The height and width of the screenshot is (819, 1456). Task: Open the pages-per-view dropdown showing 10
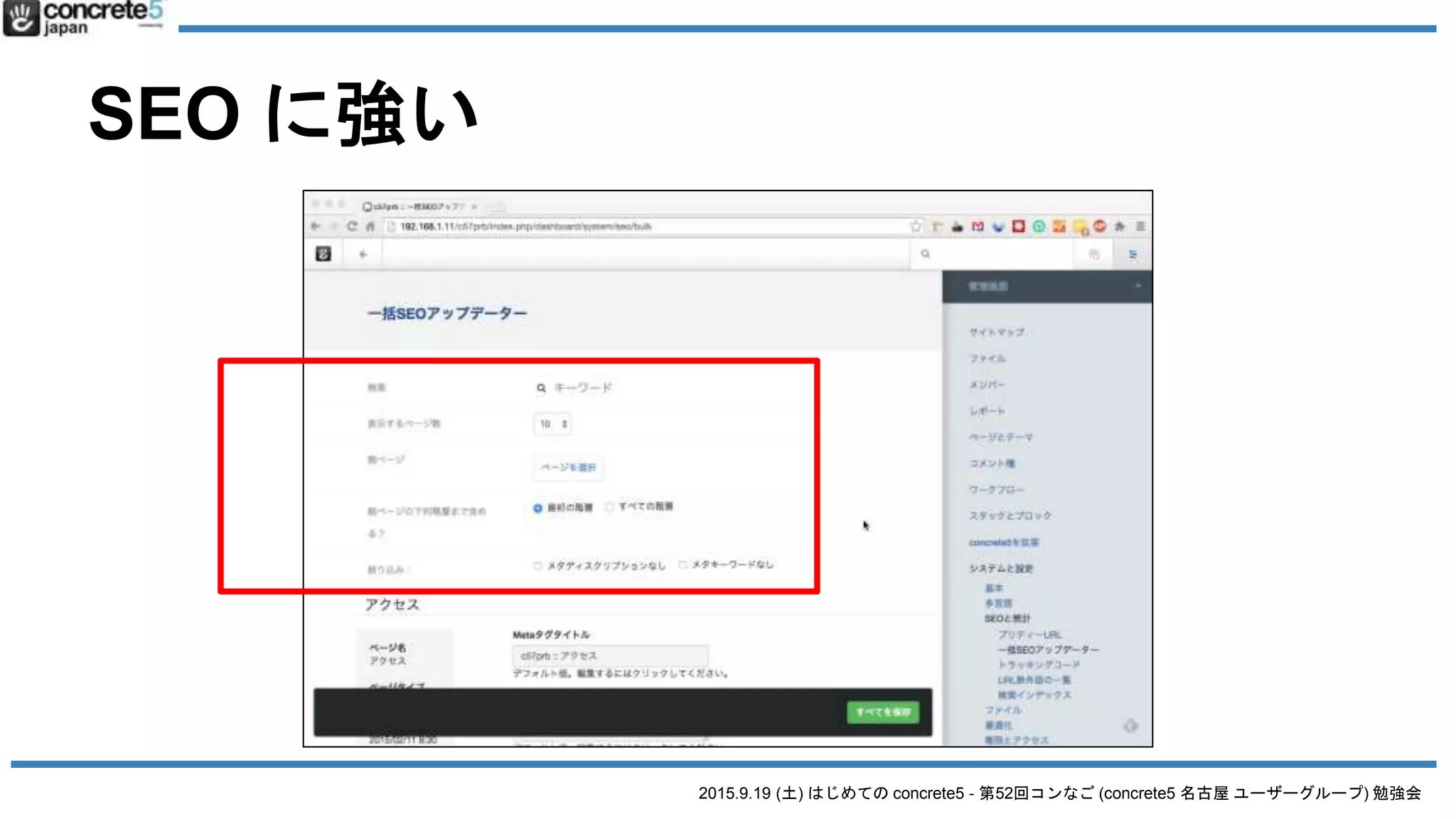(x=552, y=424)
